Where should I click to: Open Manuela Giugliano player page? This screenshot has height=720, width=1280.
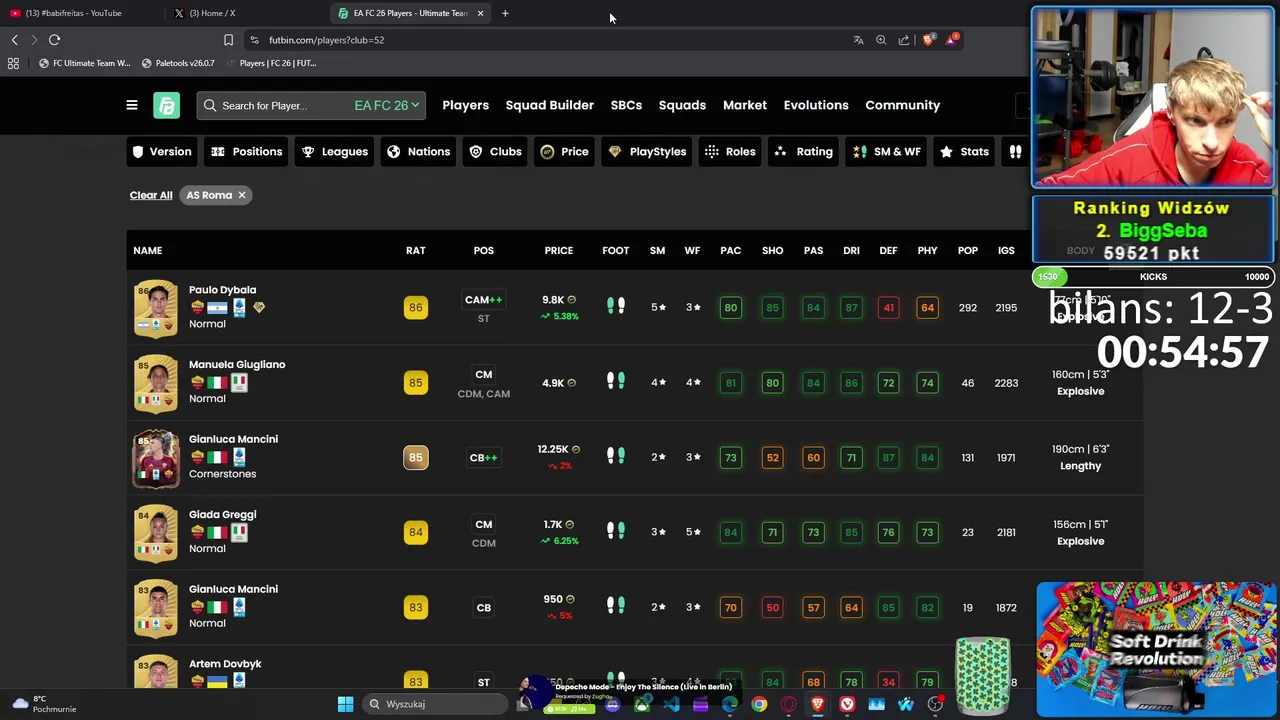click(237, 365)
